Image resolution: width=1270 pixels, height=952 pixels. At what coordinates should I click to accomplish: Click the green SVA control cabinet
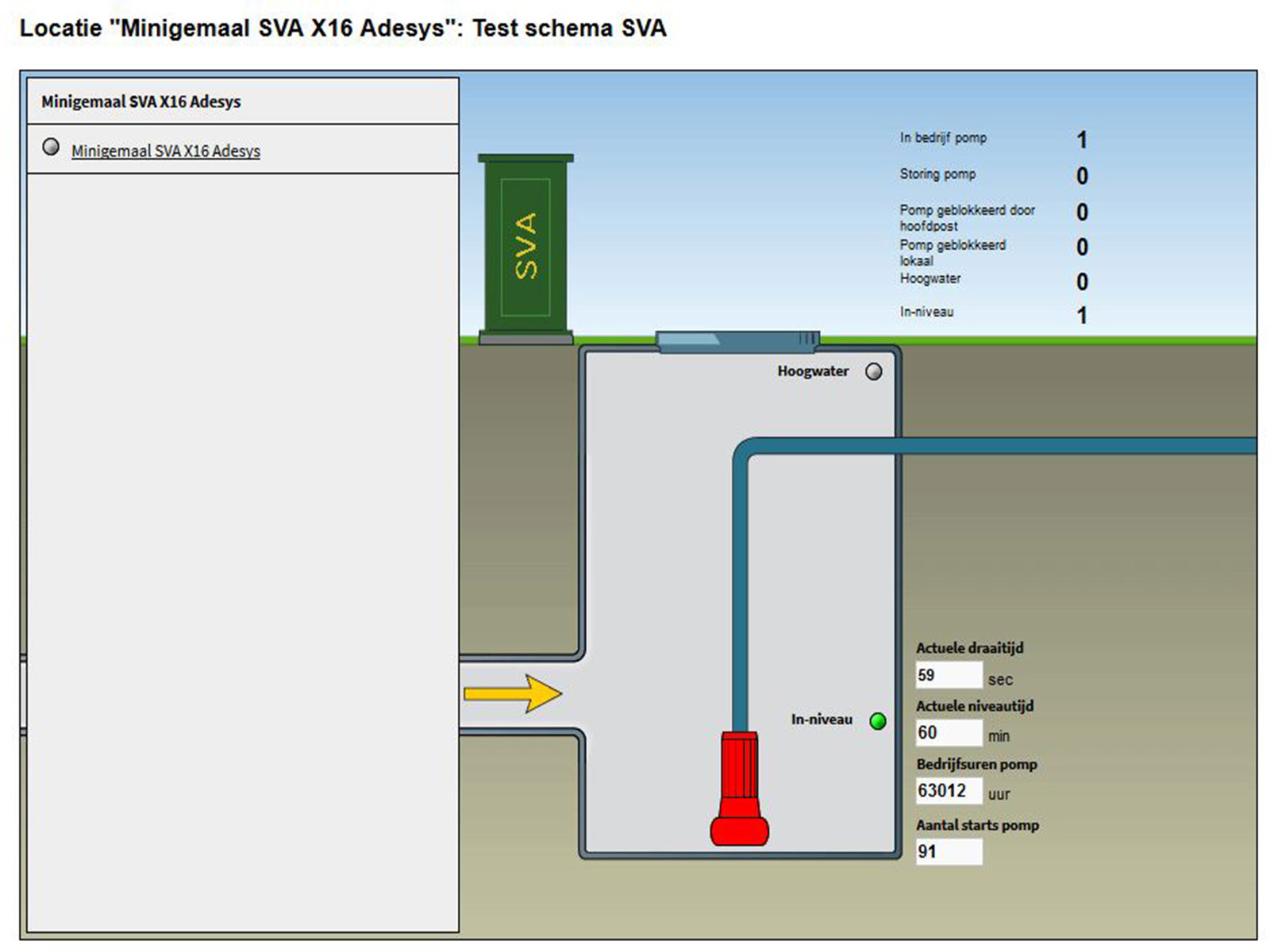[525, 249]
